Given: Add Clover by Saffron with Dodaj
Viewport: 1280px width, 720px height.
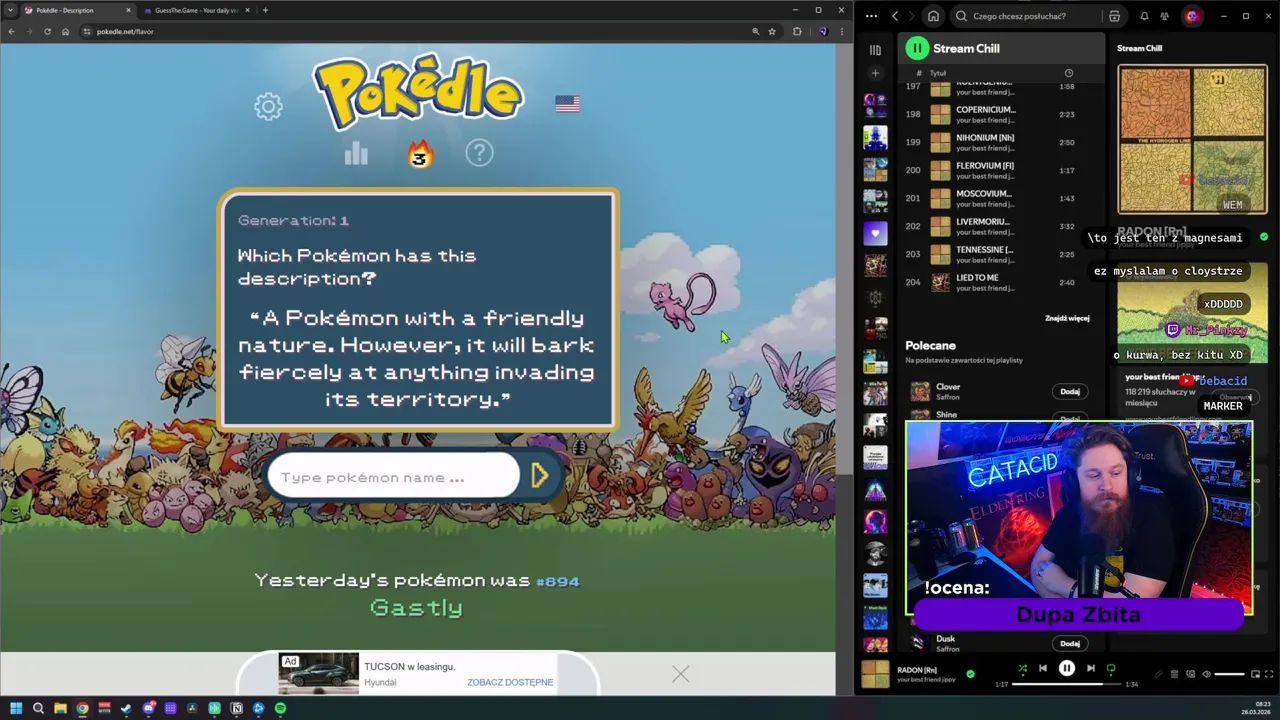Looking at the screenshot, I should click(1070, 391).
